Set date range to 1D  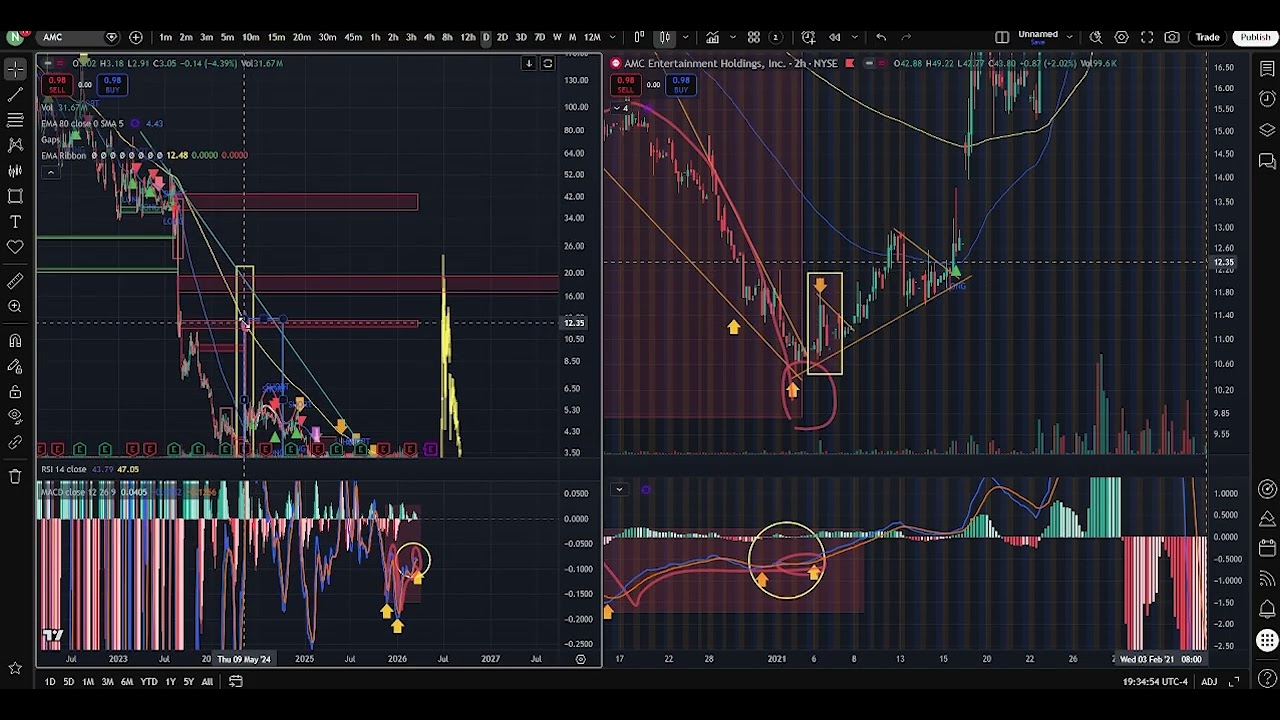coord(49,681)
